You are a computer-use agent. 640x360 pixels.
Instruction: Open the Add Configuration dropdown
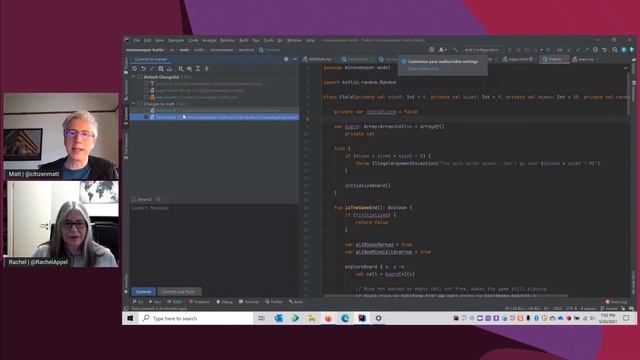coord(482,50)
